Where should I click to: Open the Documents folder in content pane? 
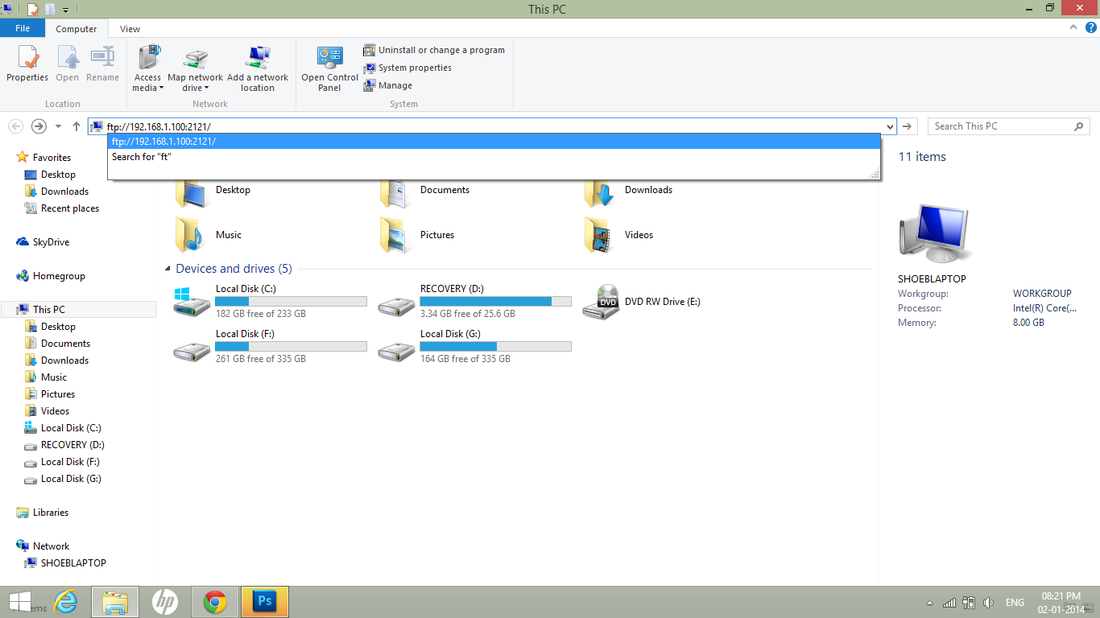[424, 190]
